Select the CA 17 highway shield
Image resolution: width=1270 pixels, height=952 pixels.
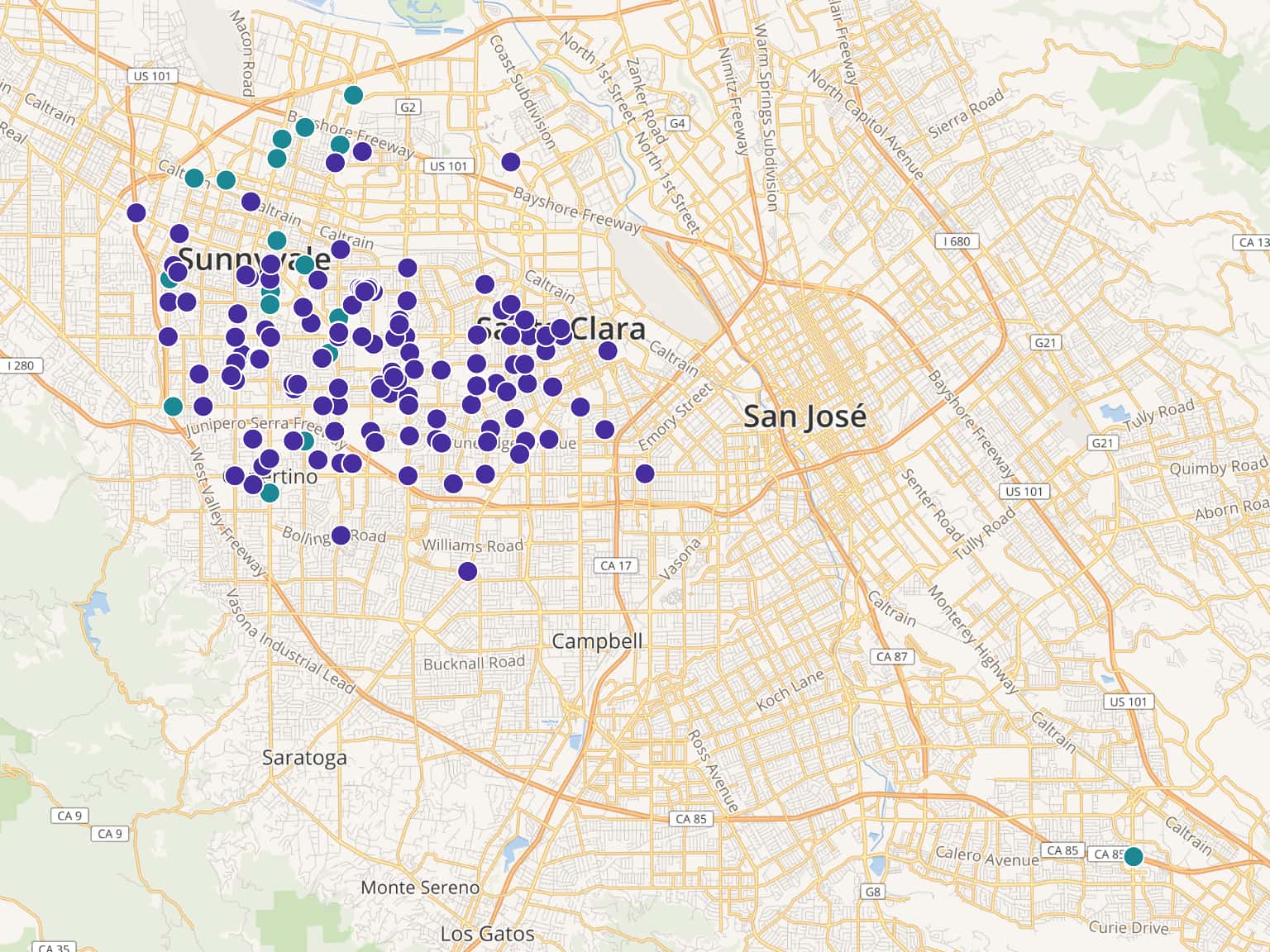[616, 565]
